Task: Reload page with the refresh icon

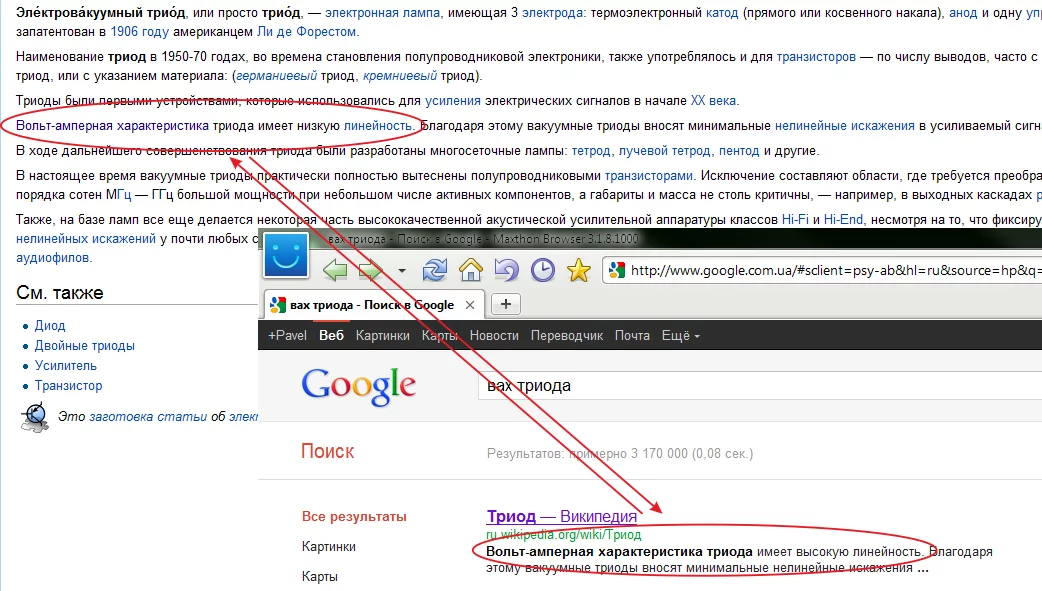Action: (x=433, y=269)
